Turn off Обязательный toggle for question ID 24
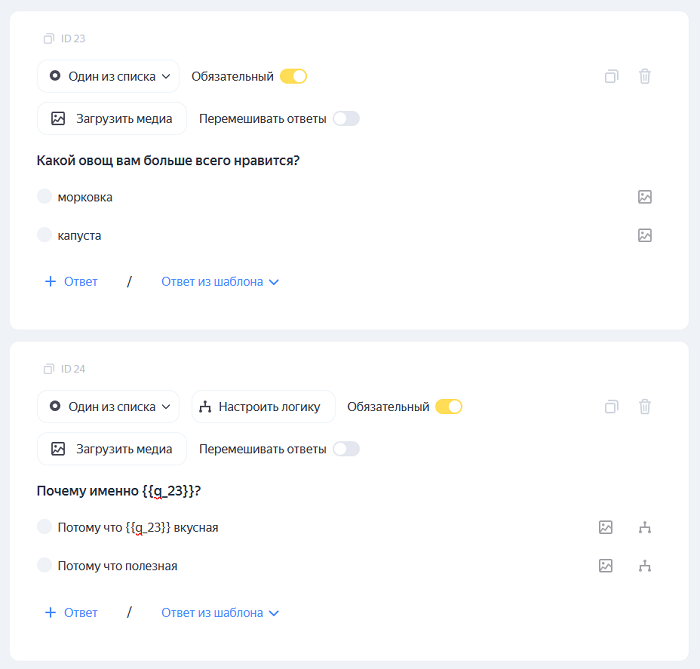This screenshot has height=669, width=700. (x=449, y=407)
